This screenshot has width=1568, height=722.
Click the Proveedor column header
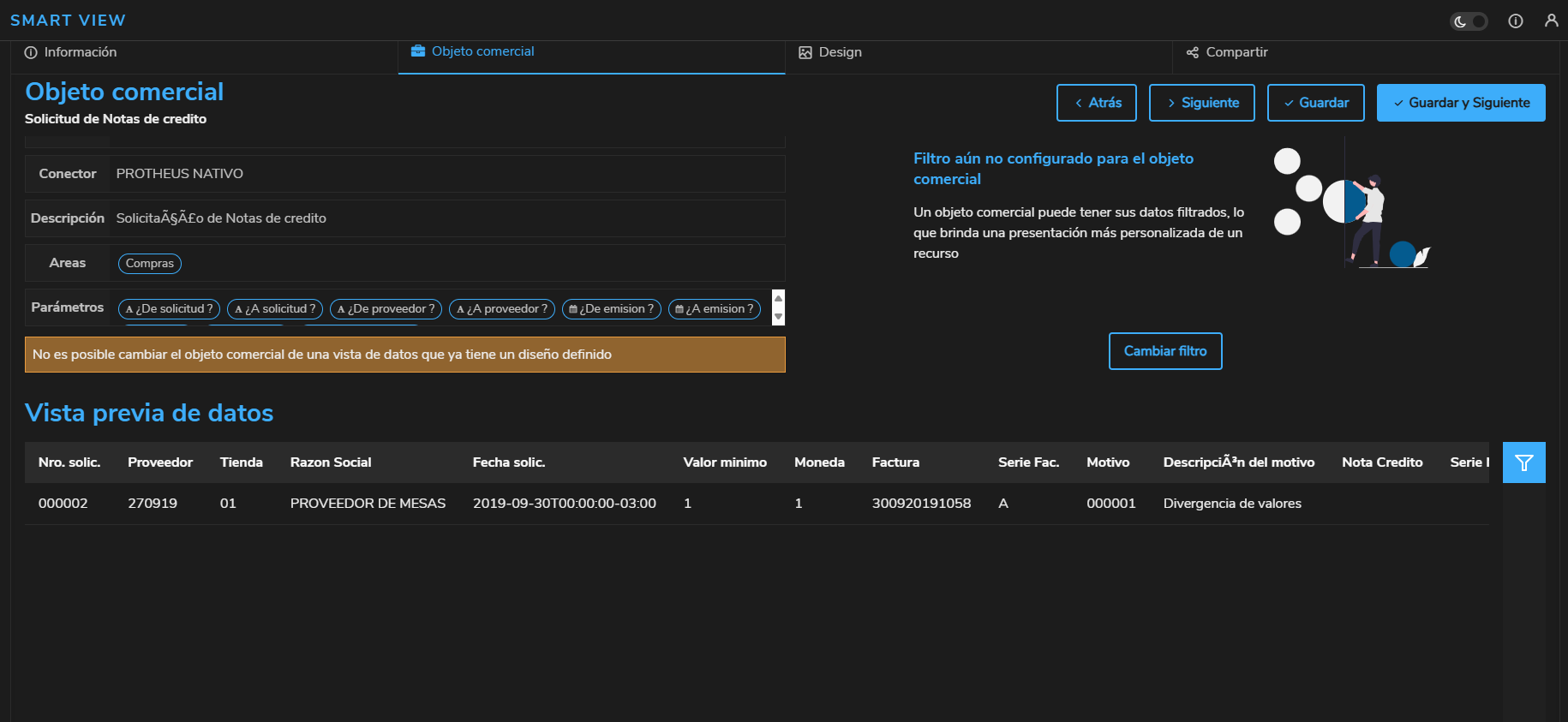click(160, 462)
